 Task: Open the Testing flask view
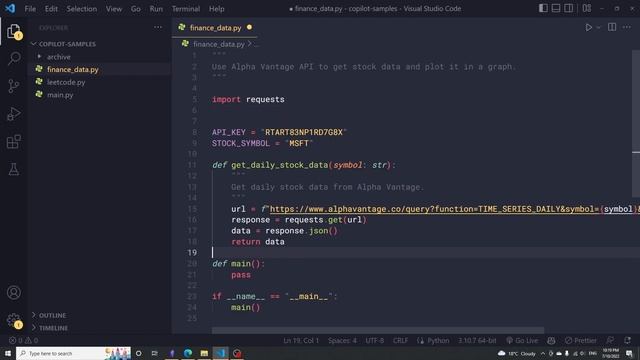pyautogui.click(x=14, y=169)
